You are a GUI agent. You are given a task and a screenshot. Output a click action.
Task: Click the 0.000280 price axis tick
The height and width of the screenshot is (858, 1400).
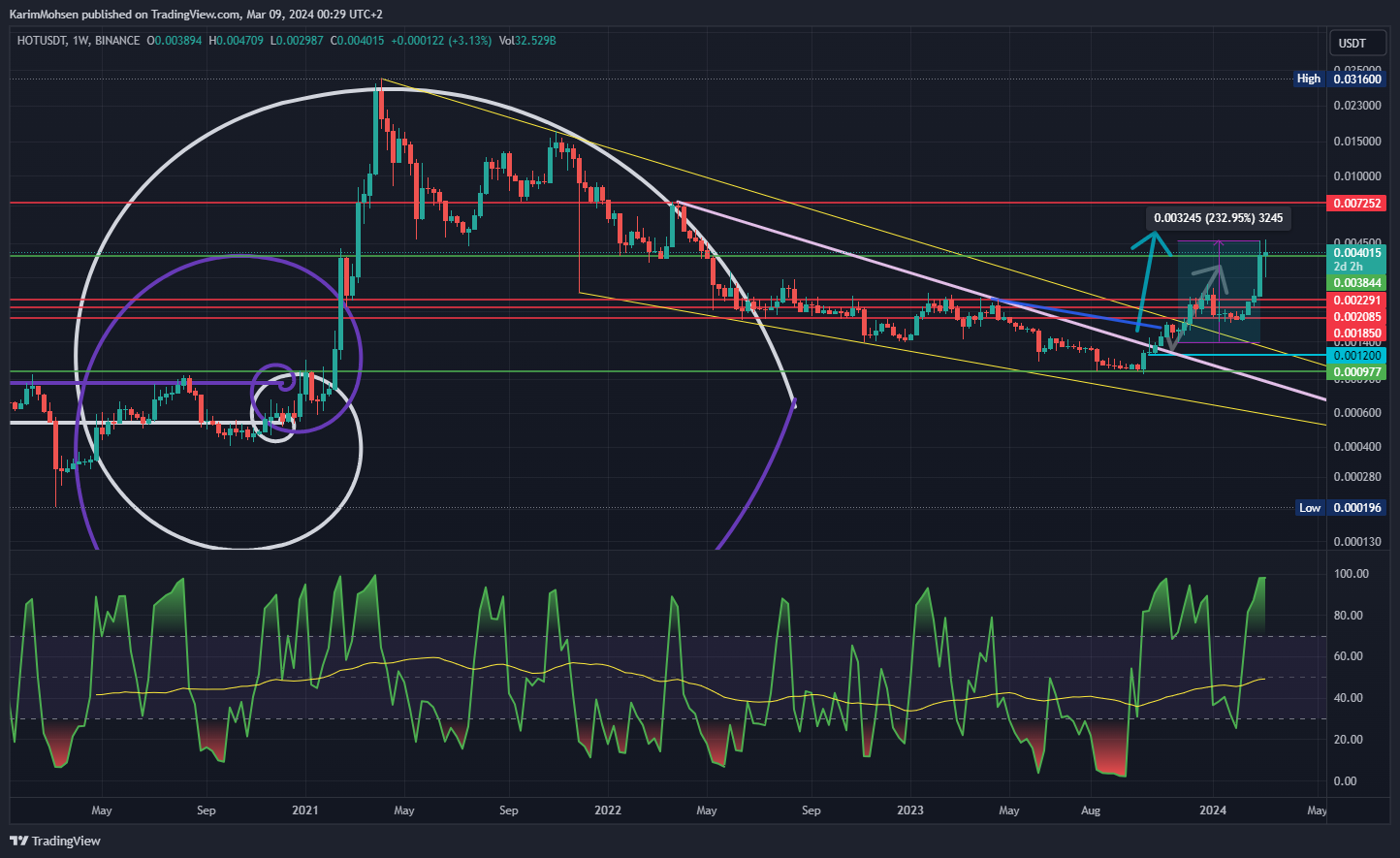(1357, 477)
